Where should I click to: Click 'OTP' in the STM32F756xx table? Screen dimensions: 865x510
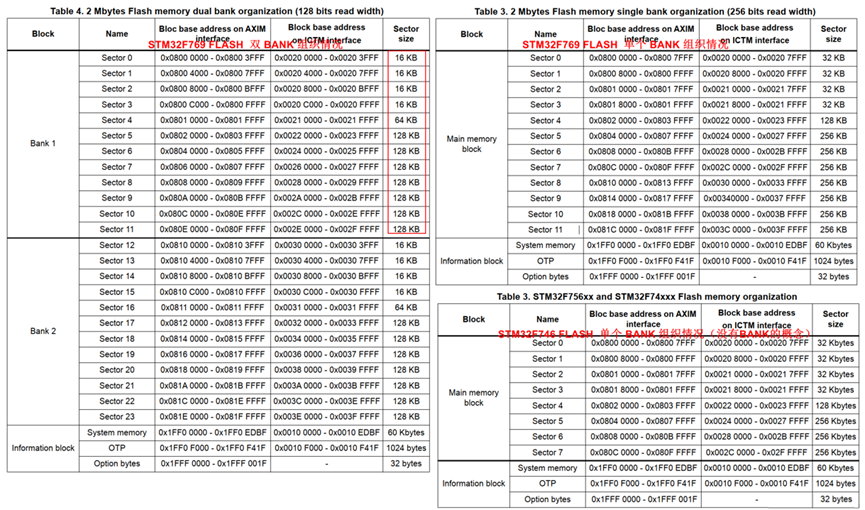547,484
